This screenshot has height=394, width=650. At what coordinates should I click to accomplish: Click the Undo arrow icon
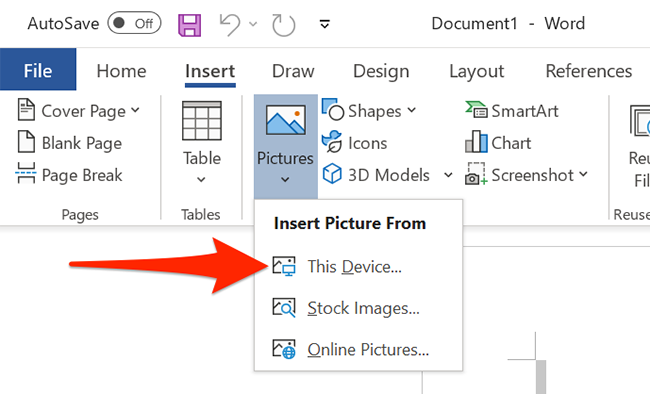click(x=230, y=24)
